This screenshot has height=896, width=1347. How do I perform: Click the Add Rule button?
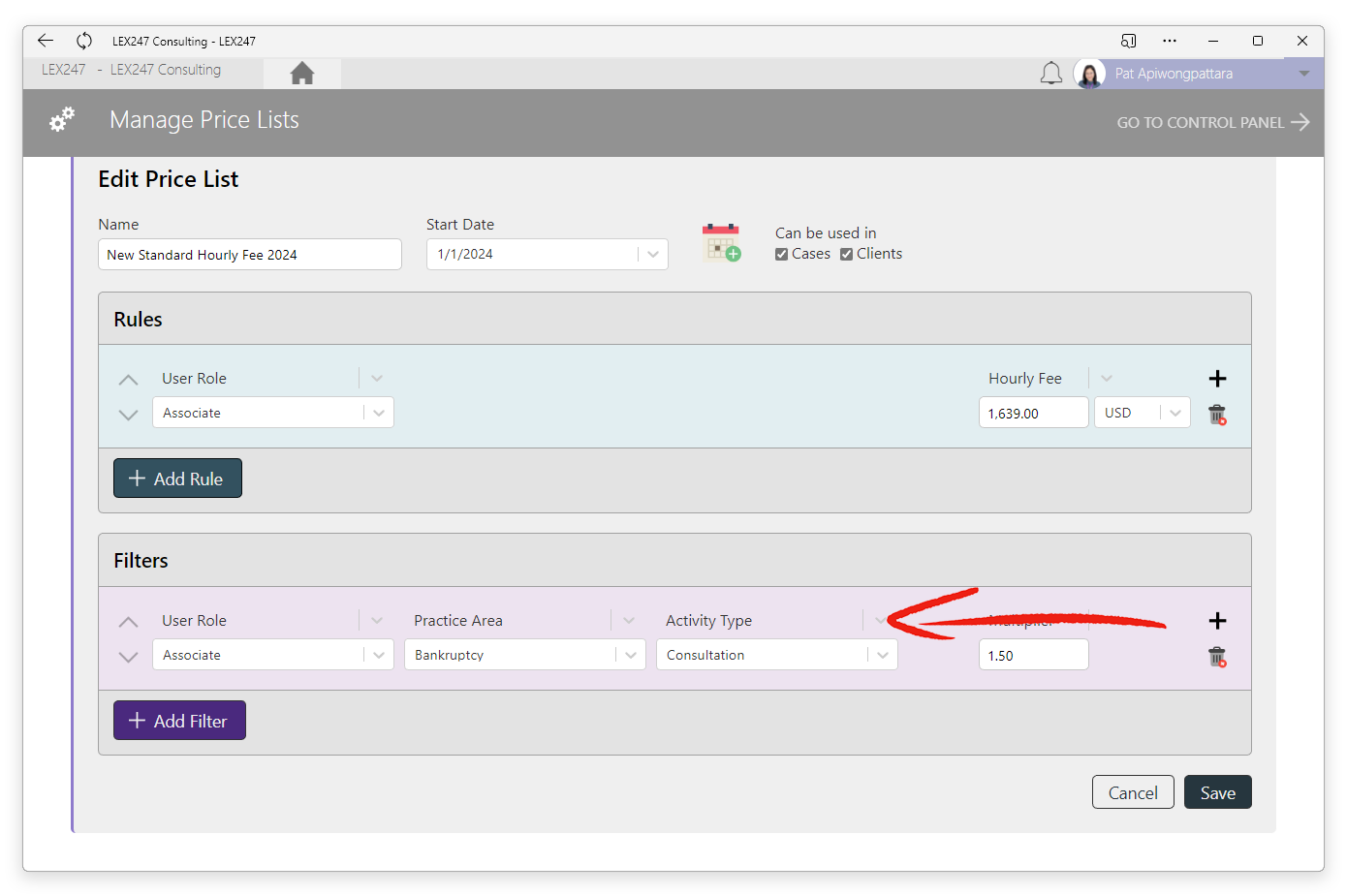pyautogui.click(x=177, y=479)
